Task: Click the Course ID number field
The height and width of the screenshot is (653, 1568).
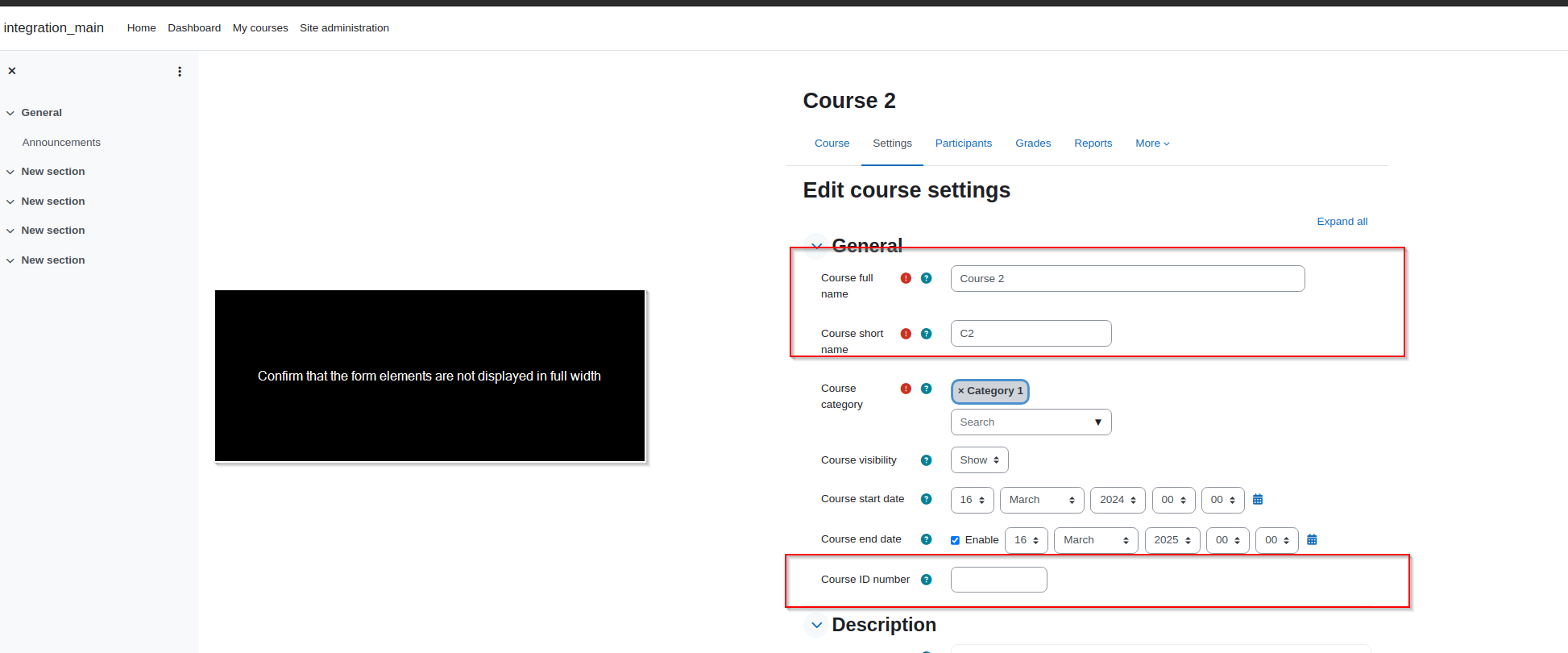Action: coord(998,580)
